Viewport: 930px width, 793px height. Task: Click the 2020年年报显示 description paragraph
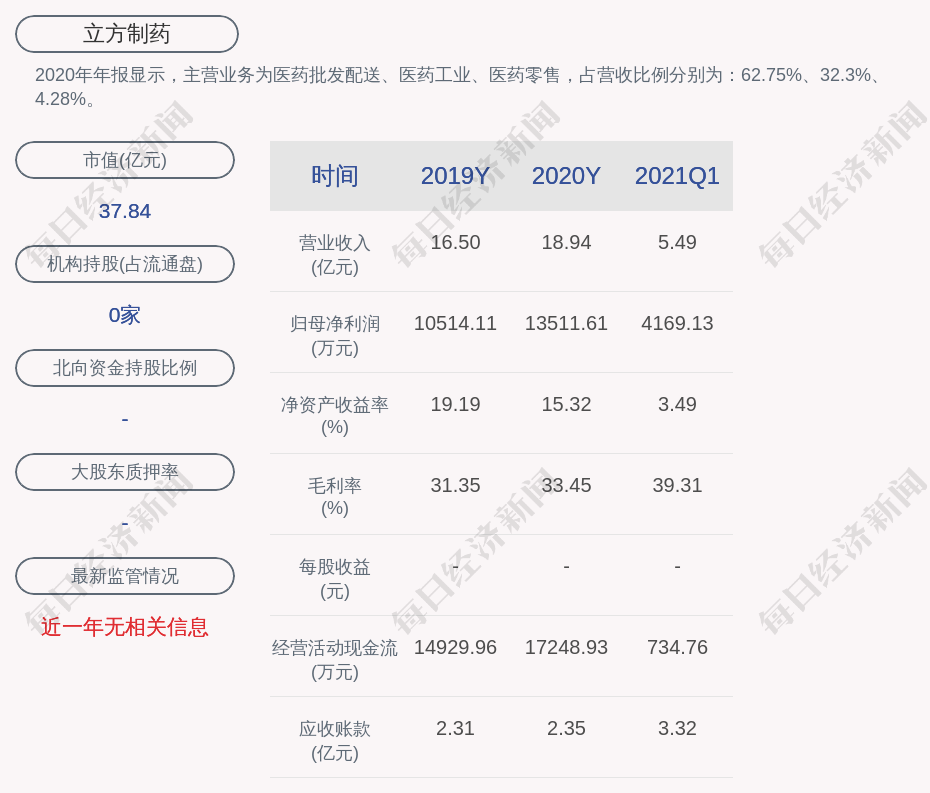[x=460, y=87]
